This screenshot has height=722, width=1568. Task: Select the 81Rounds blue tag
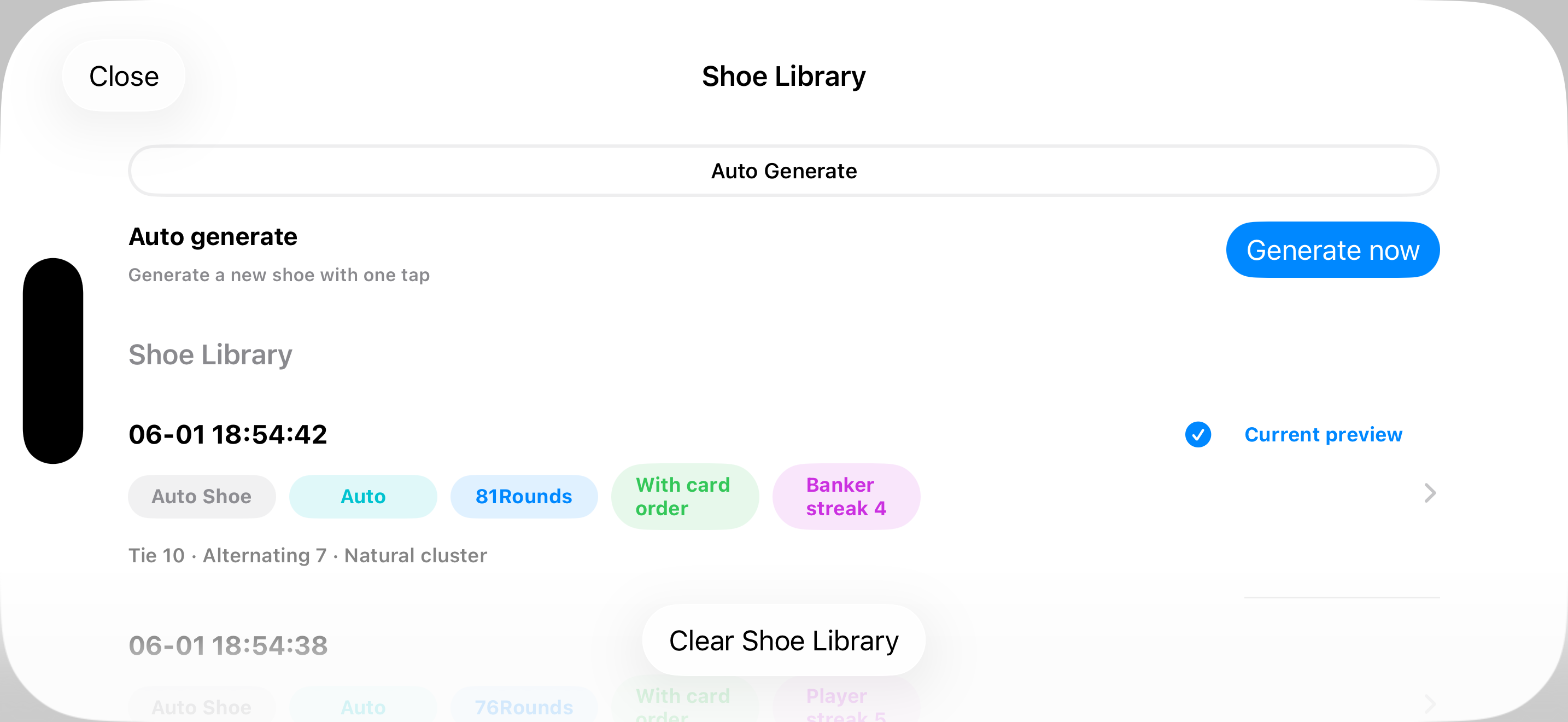(x=523, y=496)
